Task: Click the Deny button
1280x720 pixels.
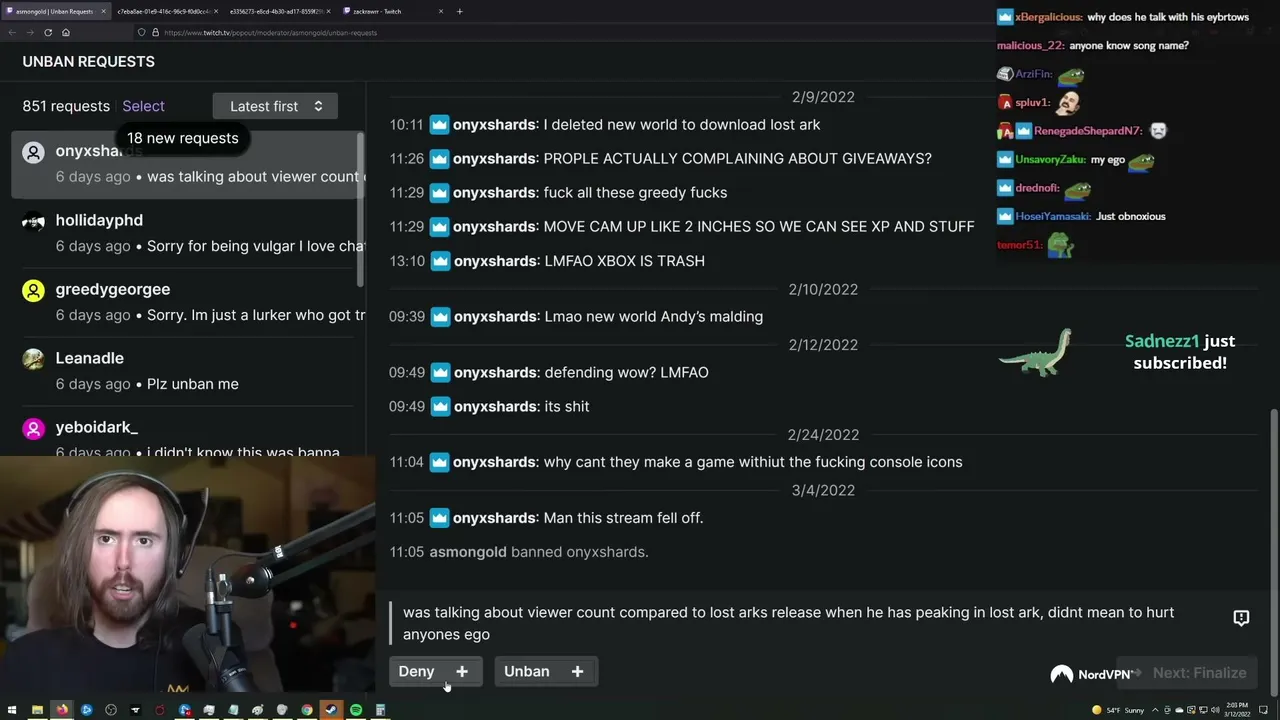Action: (x=417, y=671)
